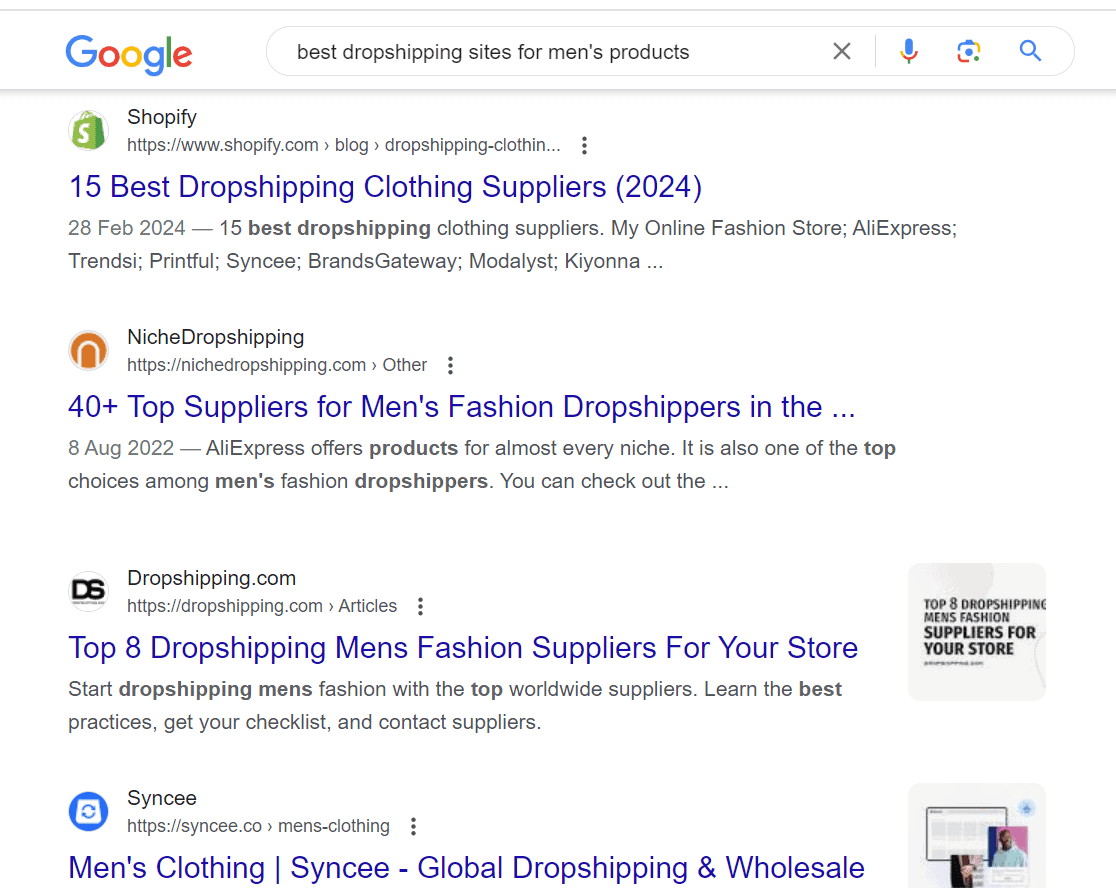The height and width of the screenshot is (888, 1116).
Task: Click the Dropshipping.com DS favicon
Action: tap(88, 592)
